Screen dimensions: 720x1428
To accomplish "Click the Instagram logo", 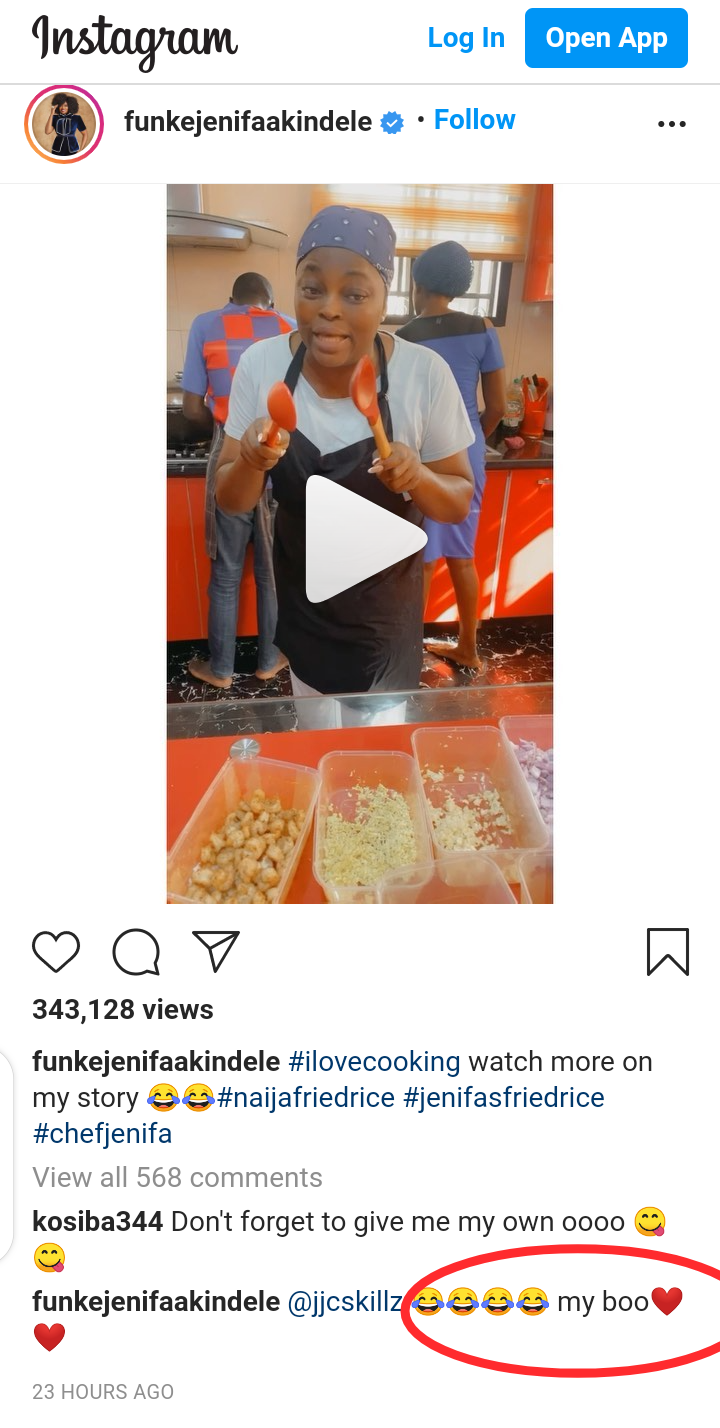I will (x=135, y=40).
